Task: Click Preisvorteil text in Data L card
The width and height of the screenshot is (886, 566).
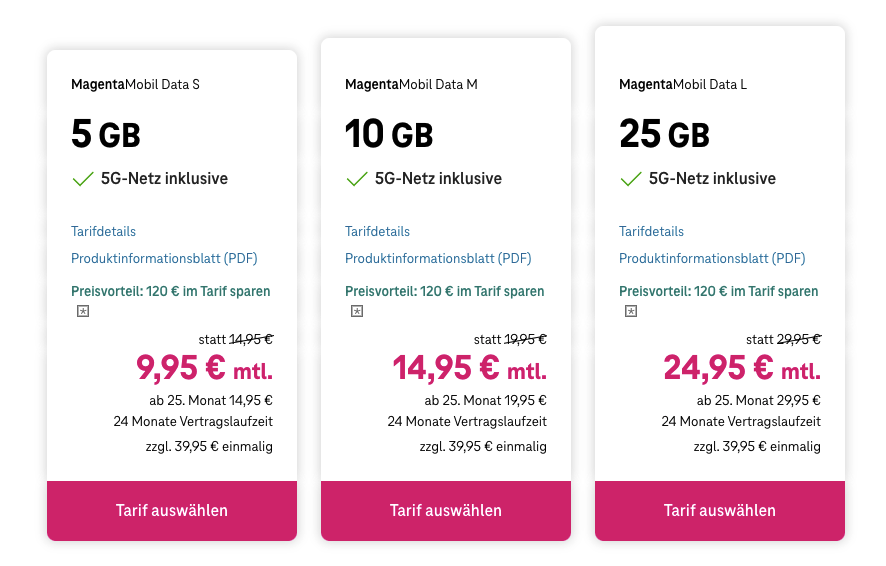Action: point(718,292)
